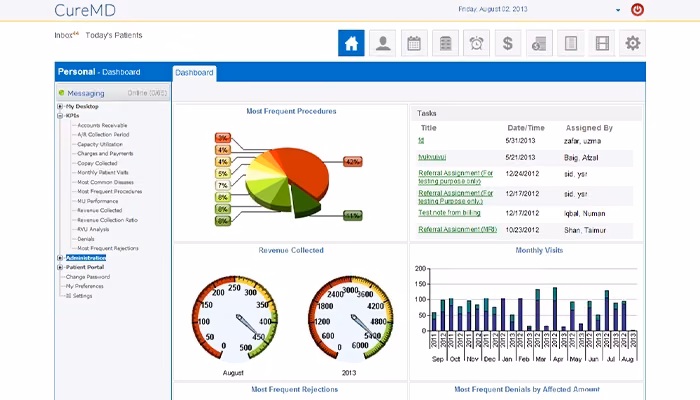Click the green Messaging status icon
Image resolution: width=700 pixels, height=400 pixels.
62,93
